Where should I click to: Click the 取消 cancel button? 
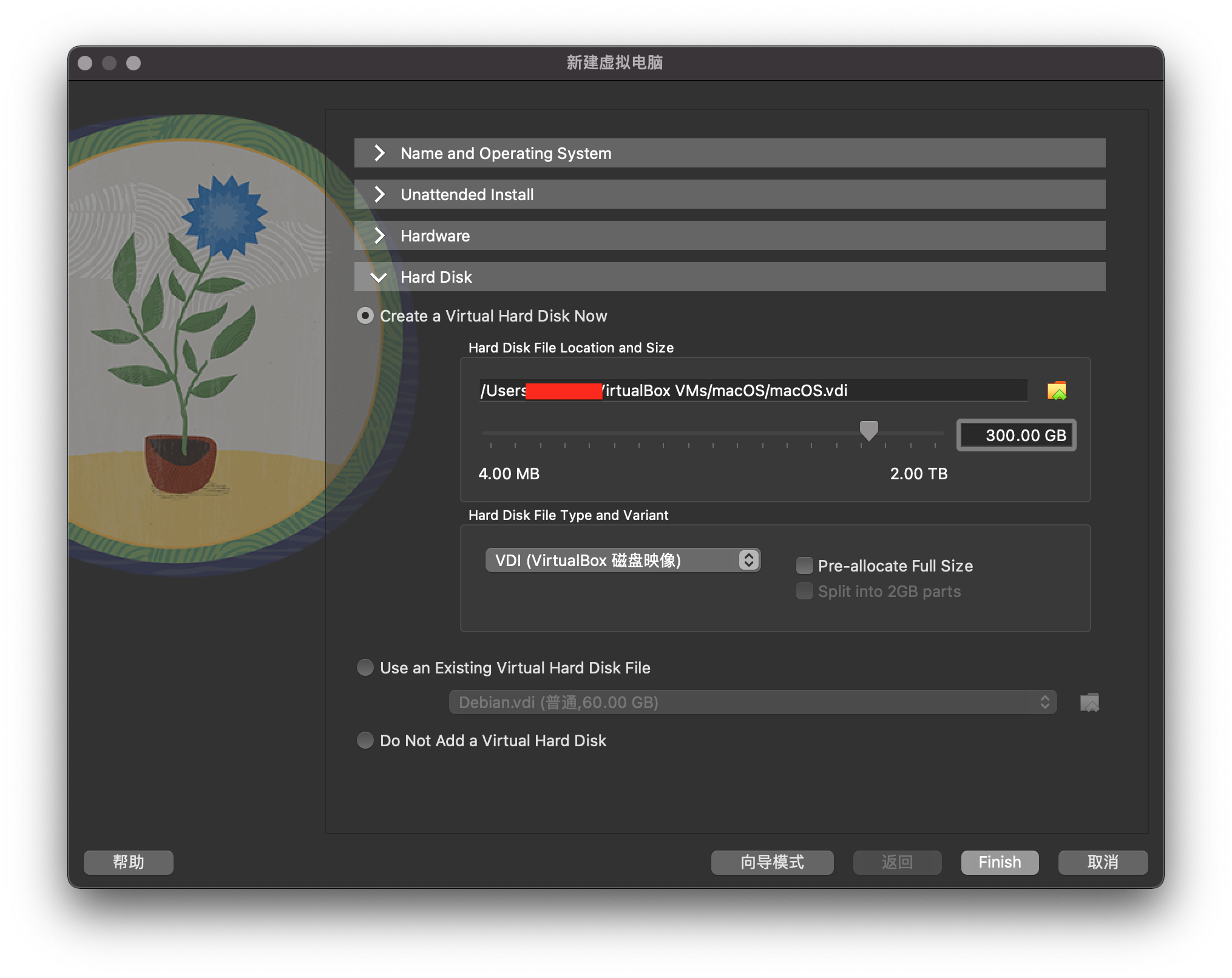click(1103, 862)
